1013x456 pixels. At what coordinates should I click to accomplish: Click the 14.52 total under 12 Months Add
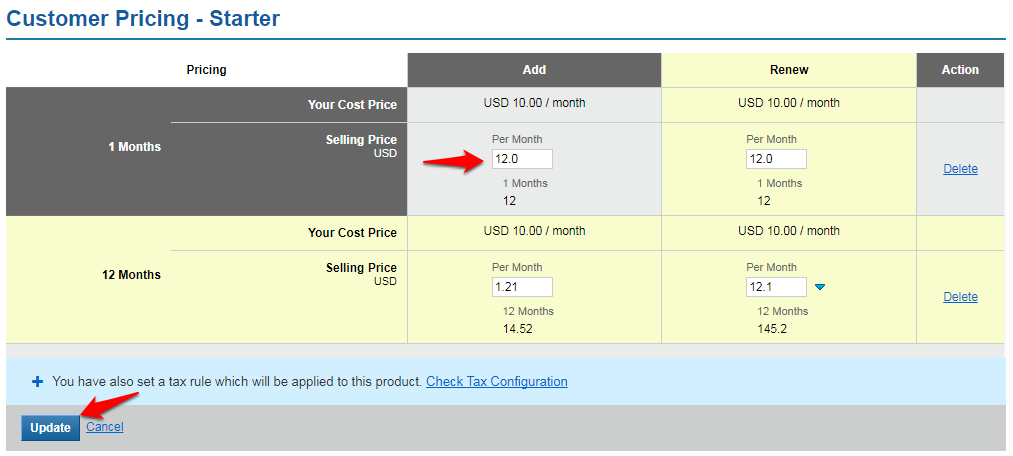click(516, 329)
